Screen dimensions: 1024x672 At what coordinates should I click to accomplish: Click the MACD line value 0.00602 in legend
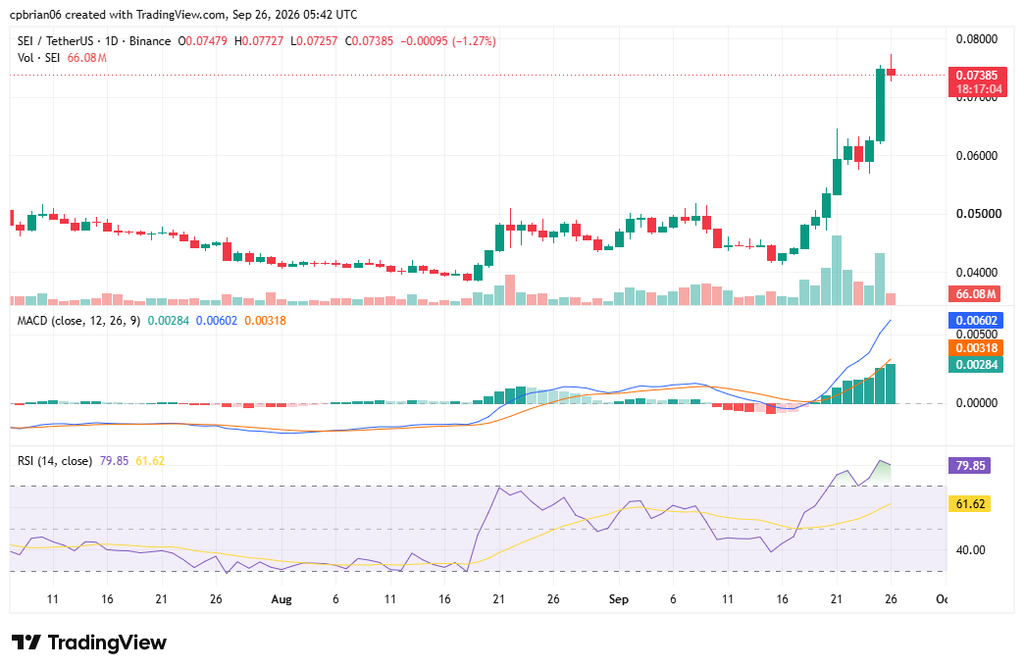(217, 321)
